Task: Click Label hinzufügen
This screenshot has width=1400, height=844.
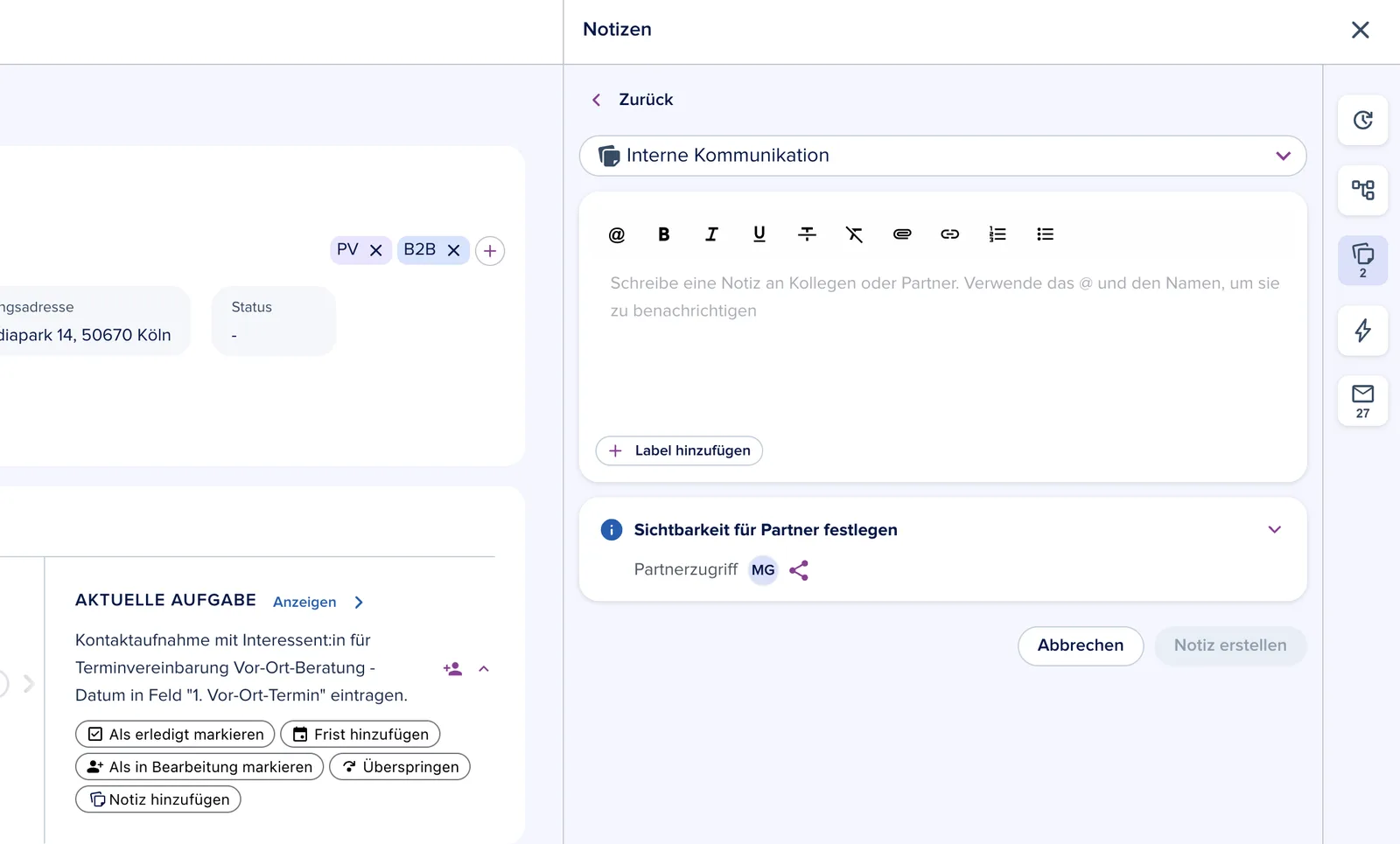Action: [x=679, y=450]
